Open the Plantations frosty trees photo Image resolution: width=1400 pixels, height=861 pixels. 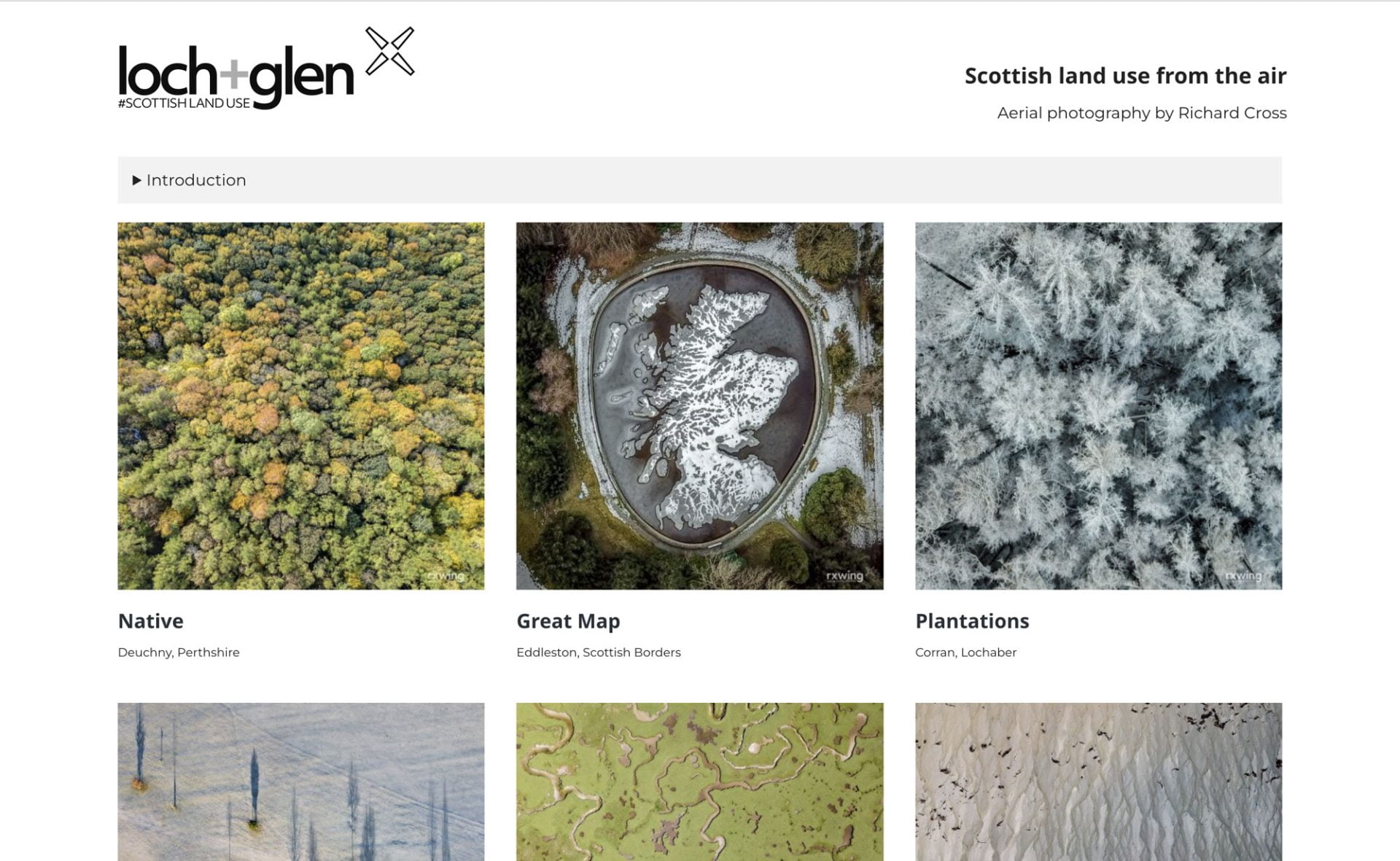(1098, 406)
